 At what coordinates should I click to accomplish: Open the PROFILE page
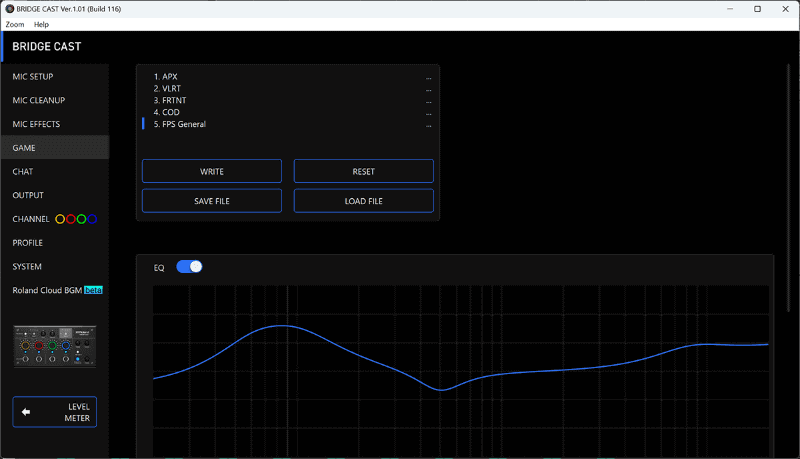click(55, 243)
